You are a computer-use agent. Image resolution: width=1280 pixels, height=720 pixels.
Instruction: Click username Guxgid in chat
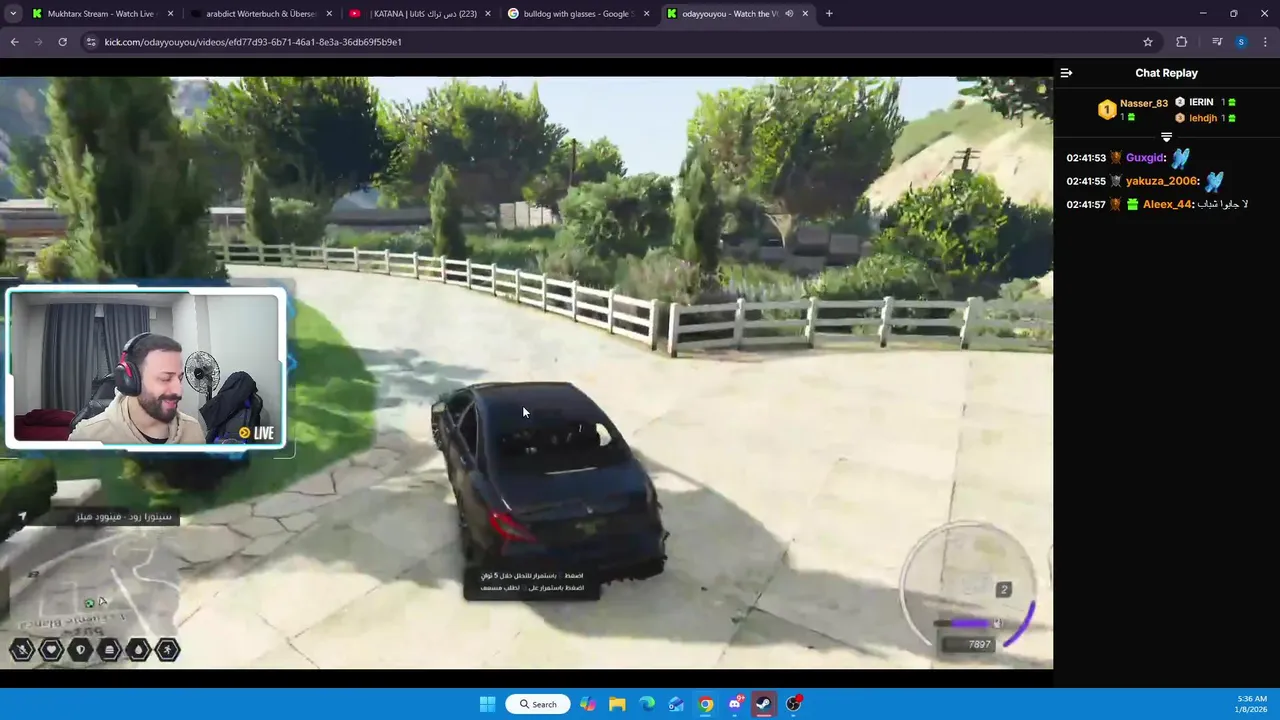tap(1145, 158)
